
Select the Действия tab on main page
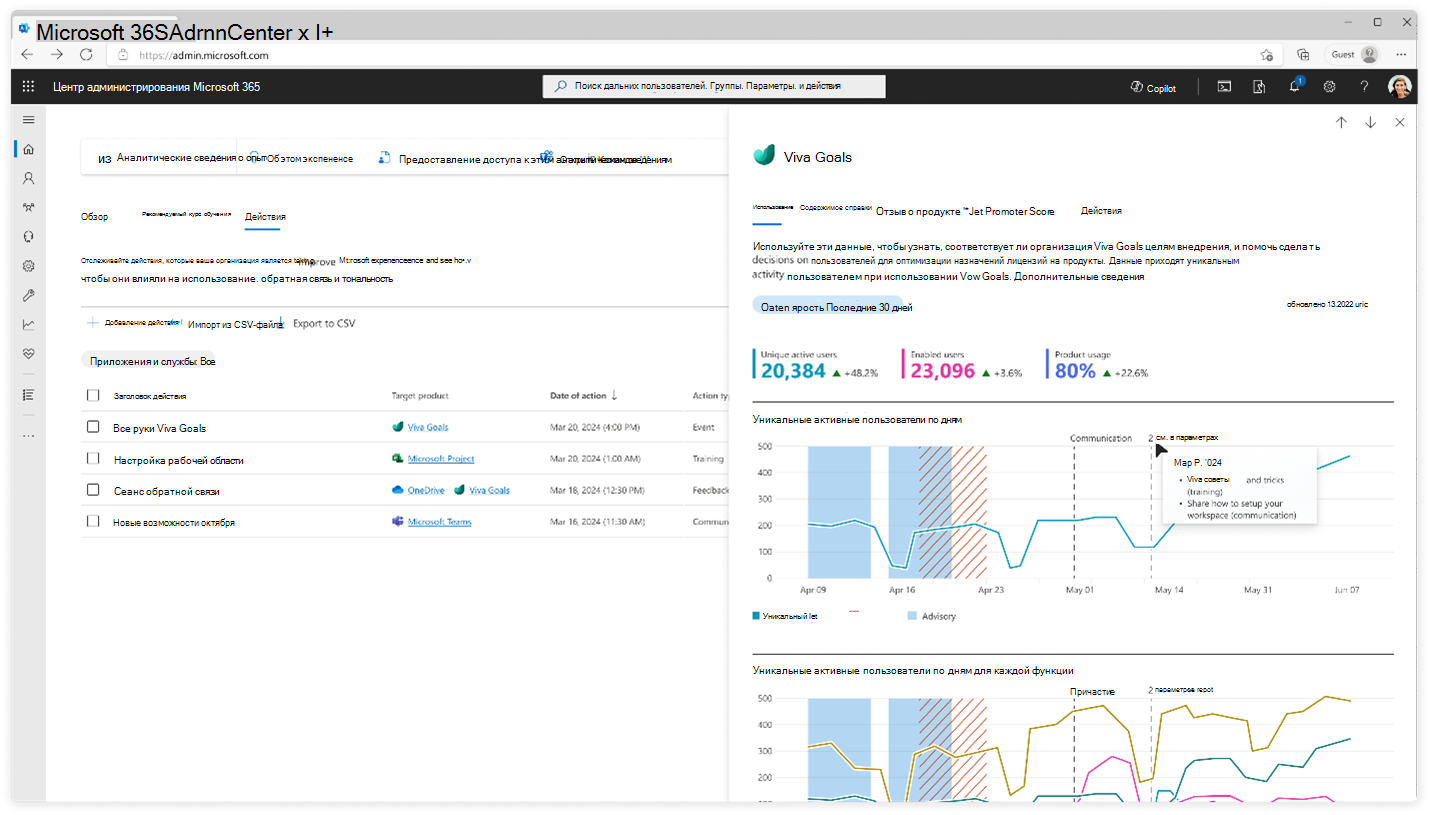tap(265, 216)
